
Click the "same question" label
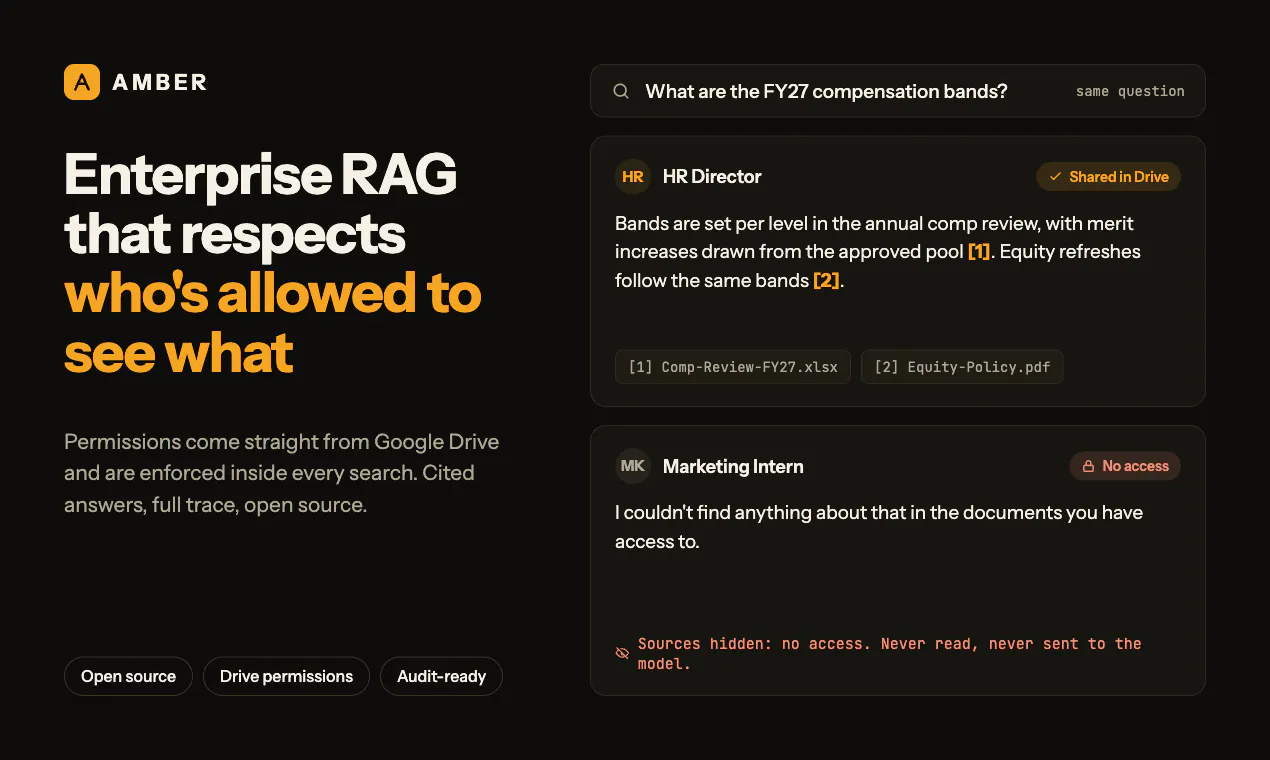[x=1130, y=91]
